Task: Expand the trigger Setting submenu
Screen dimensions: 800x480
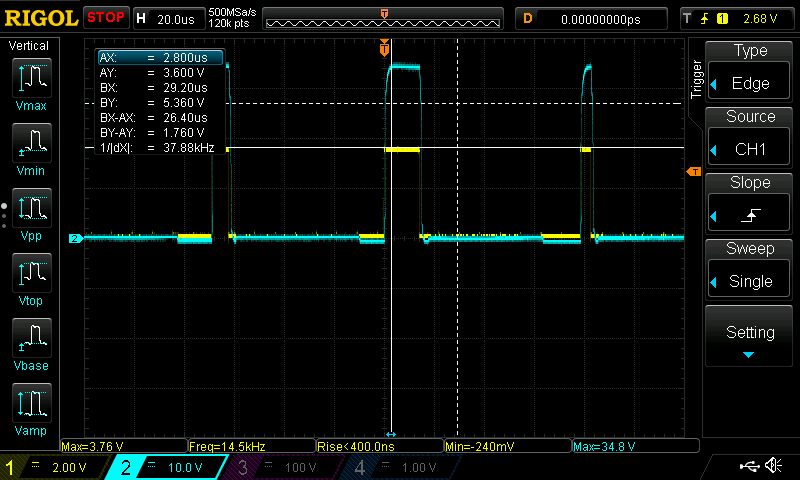Action: tap(749, 336)
